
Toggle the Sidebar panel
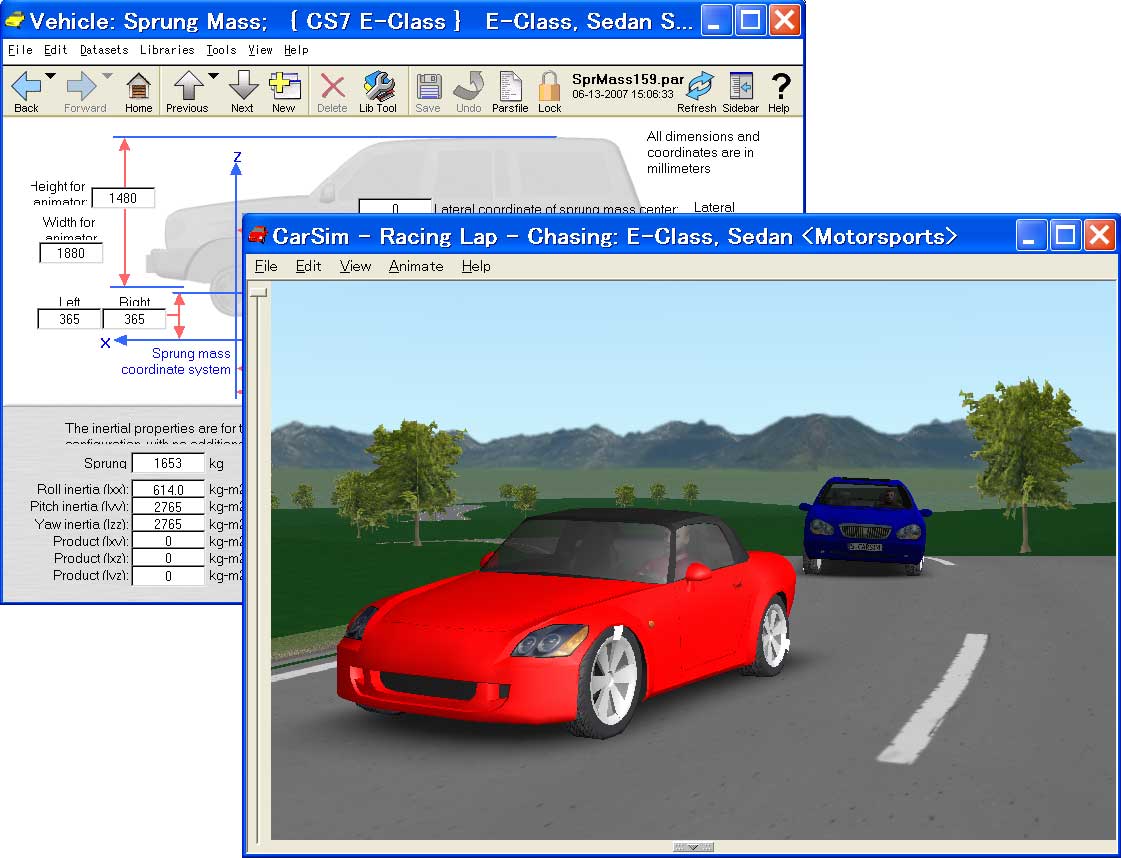741,87
